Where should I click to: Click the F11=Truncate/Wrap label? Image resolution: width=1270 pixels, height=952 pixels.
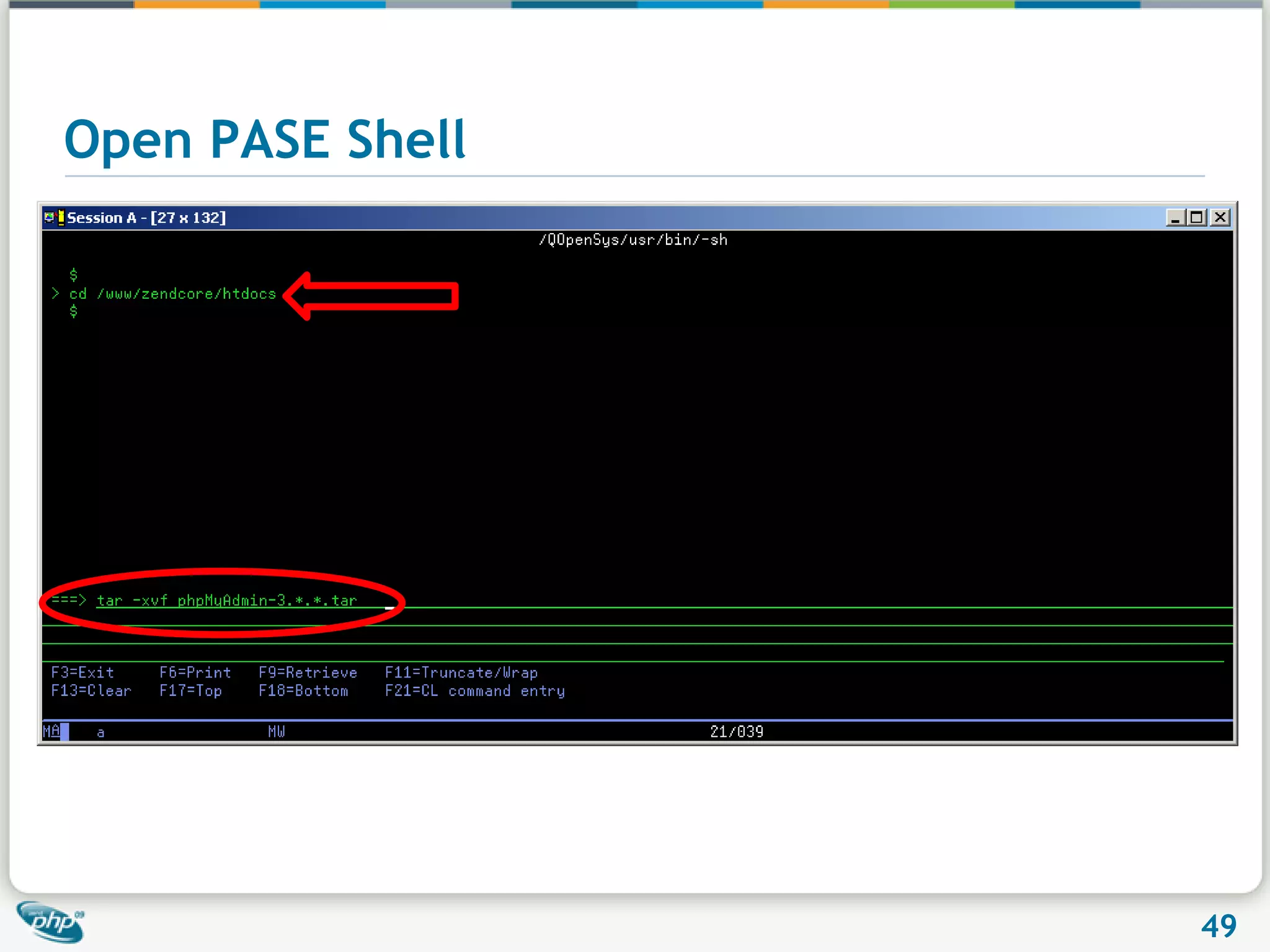[461, 672]
